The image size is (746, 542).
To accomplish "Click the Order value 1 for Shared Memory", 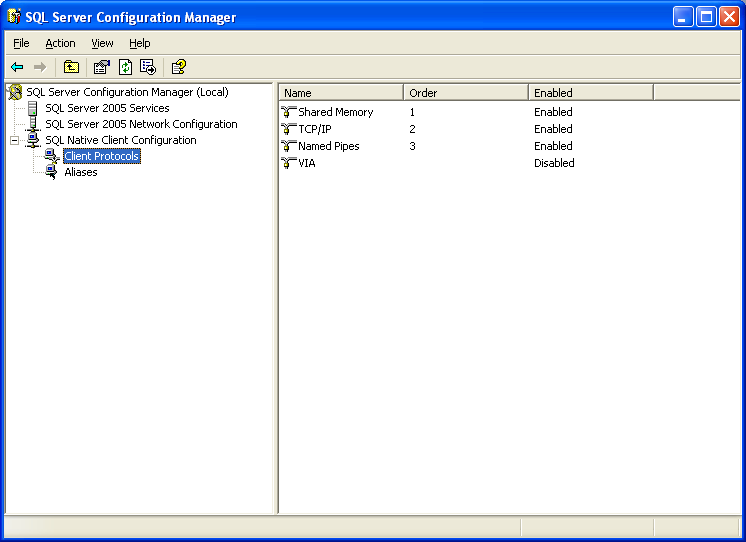I will click(412, 112).
